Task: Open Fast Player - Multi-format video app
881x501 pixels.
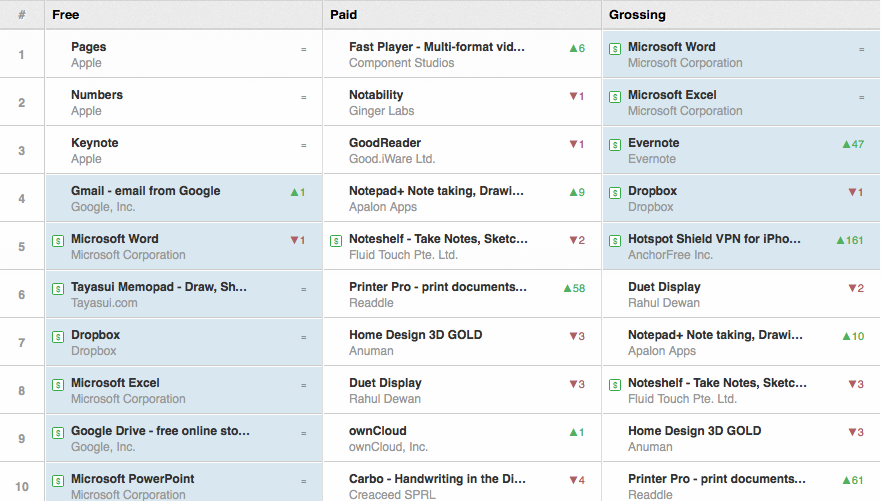Action: [437, 47]
